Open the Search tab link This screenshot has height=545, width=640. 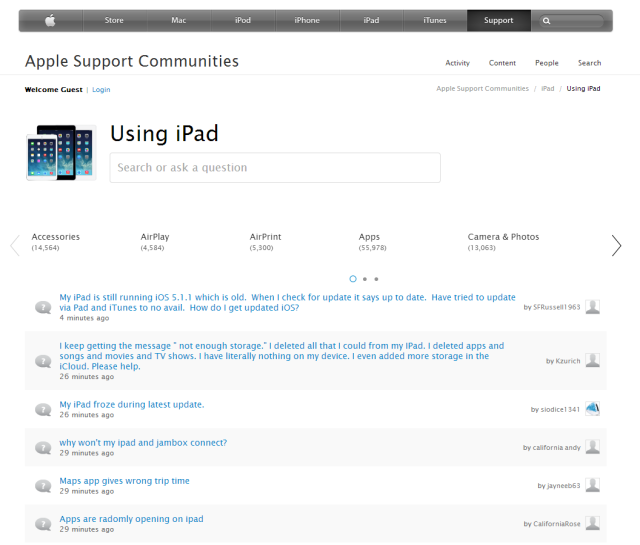pyautogui.click(x=589, y=63)
